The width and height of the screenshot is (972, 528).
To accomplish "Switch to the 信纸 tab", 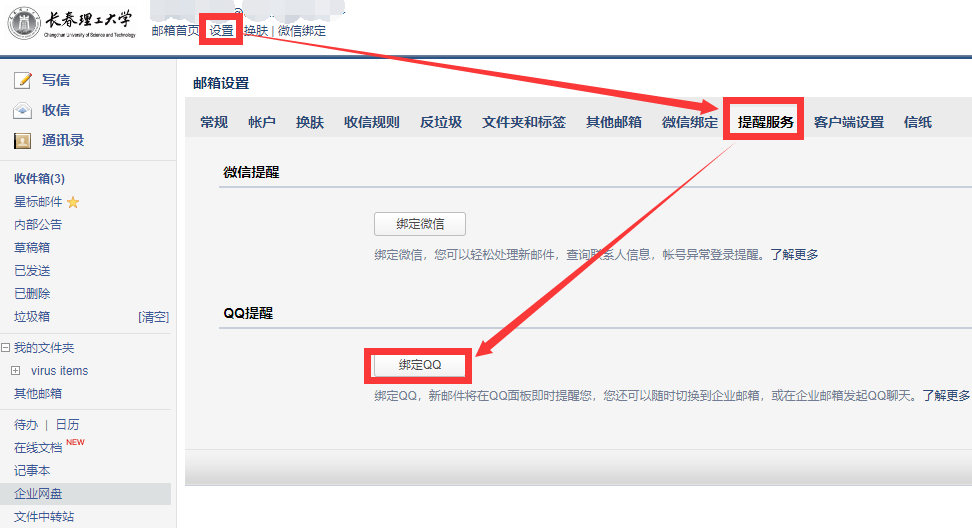I will pyautogui.click(x=917, y=122).
